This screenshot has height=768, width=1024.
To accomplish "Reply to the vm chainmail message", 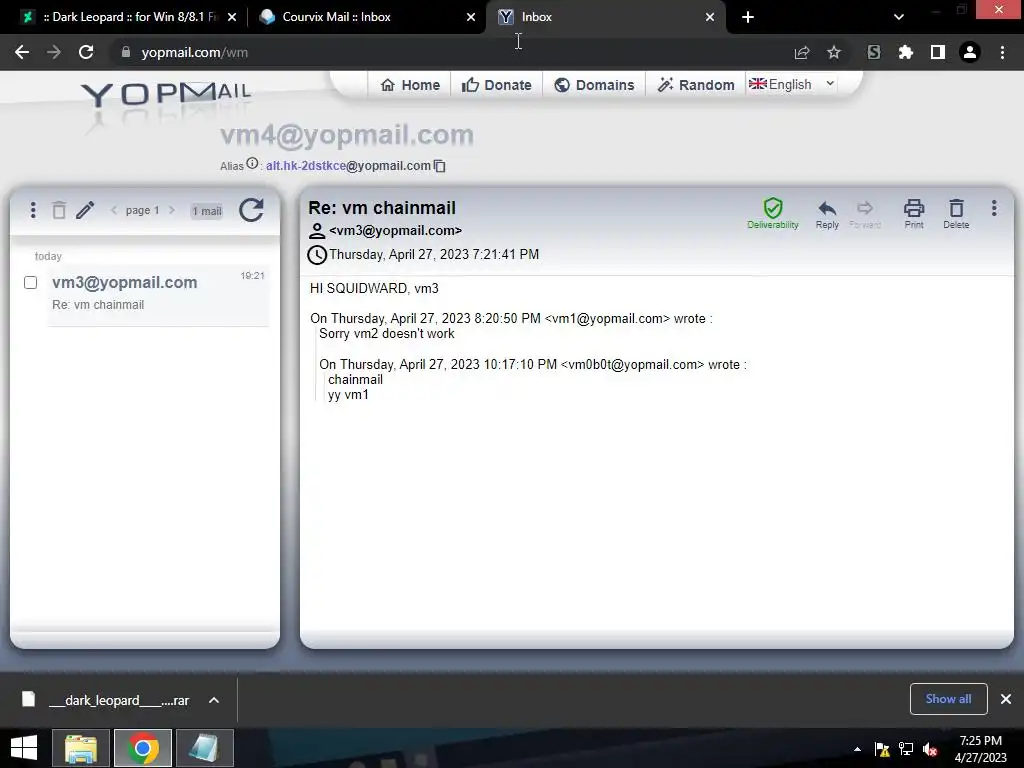I will 827,214.
